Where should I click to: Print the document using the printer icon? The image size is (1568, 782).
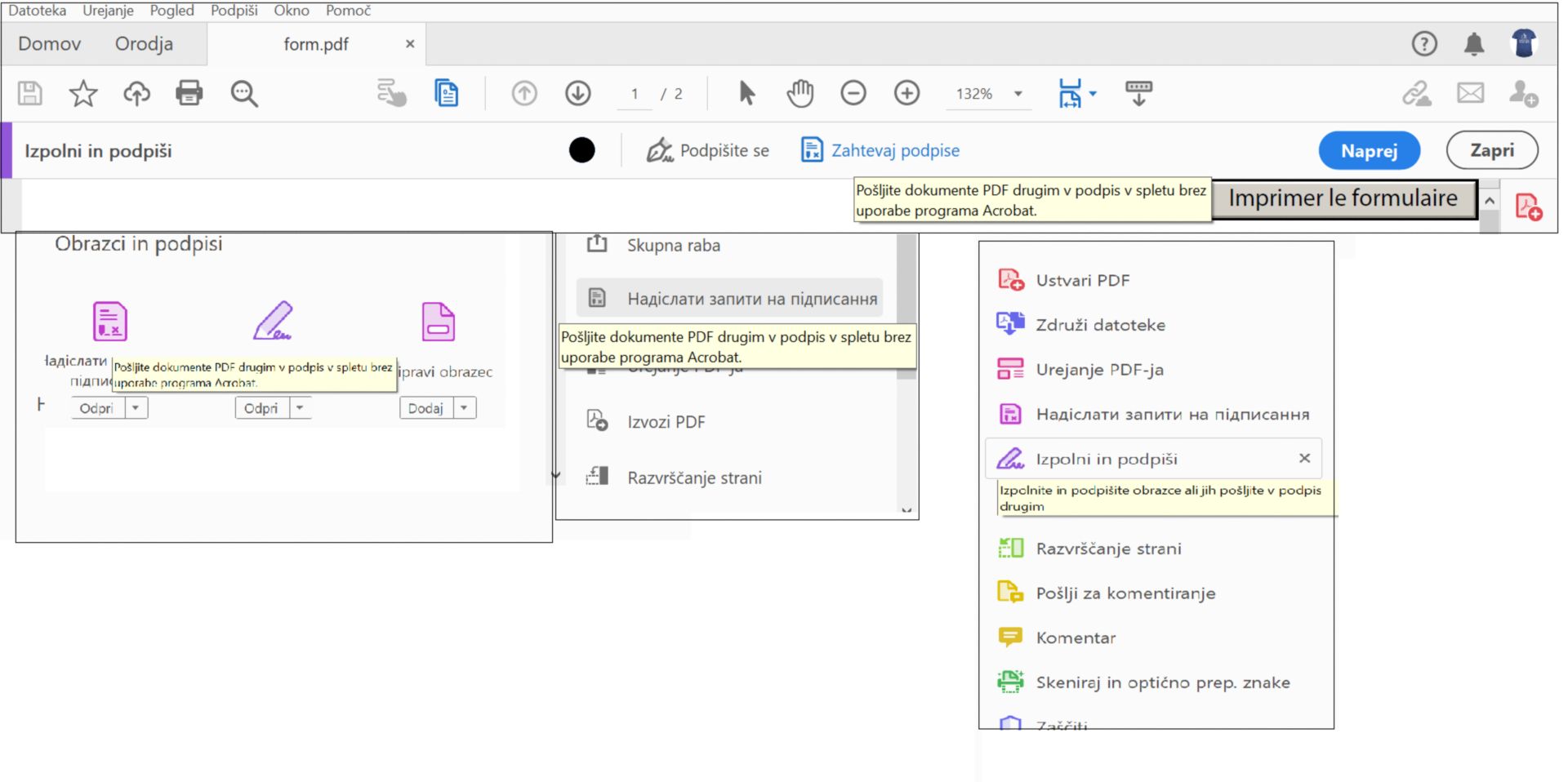tap(189, 93)
